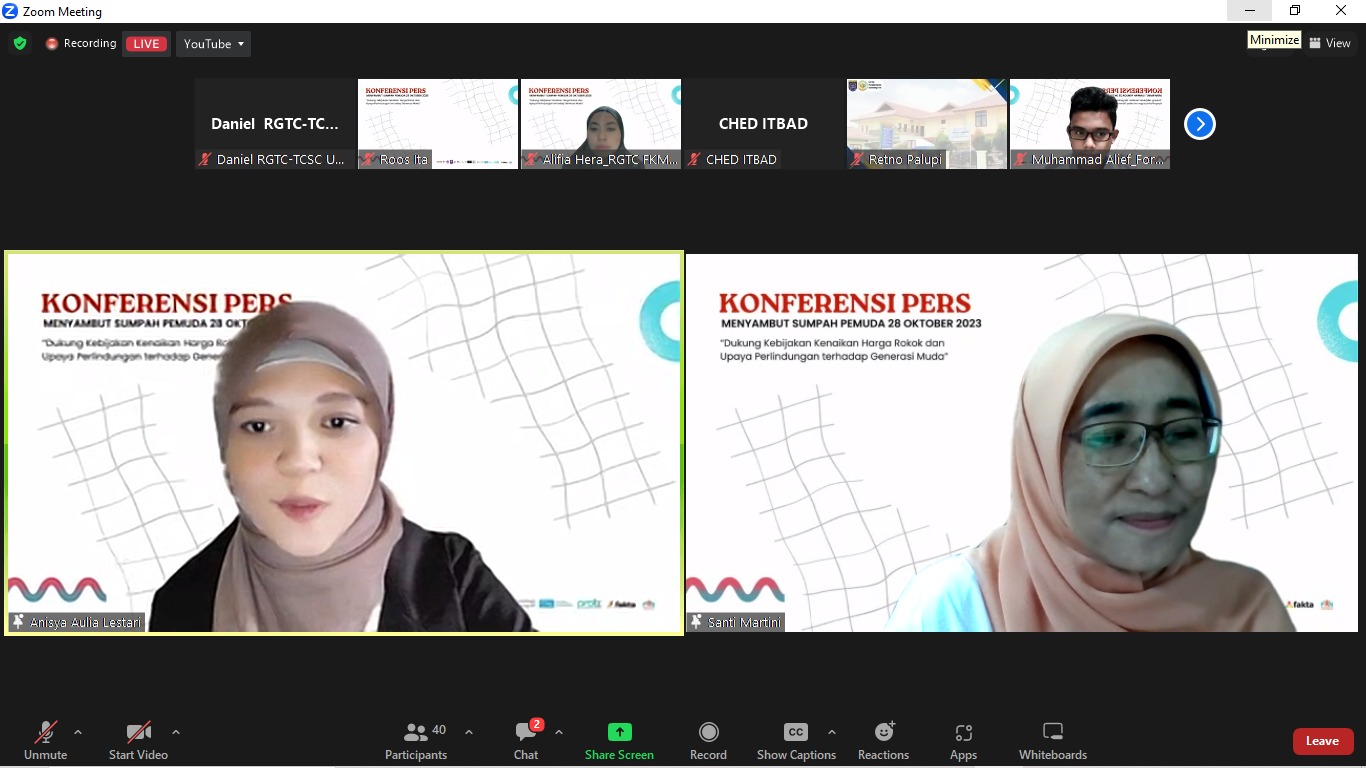1366x768 pixels.
Task: Select Retno Palupi video thumbnail
Action: point(927,124)
